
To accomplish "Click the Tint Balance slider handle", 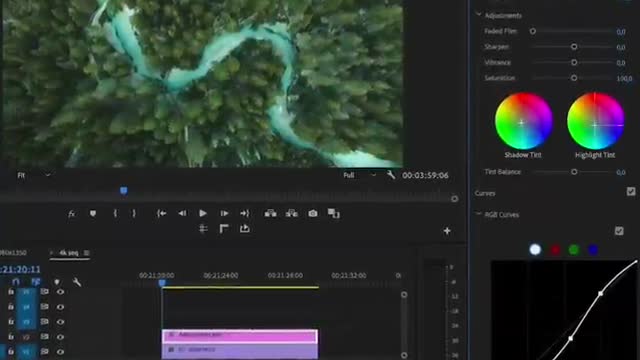I will coord(574,172).
